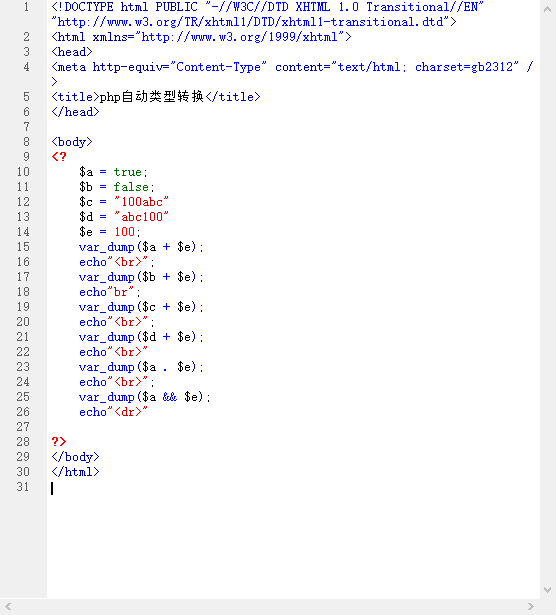This screenshot has width=556, height=615.
Task: Click the echo"<br>" line 22 without semicolon
Action: pos(113,352)
